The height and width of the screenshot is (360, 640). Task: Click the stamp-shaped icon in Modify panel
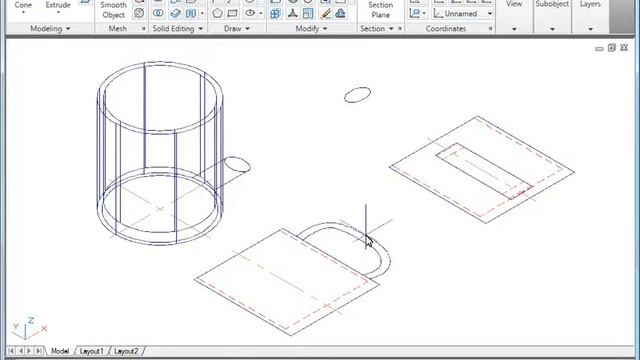pyautogui.click(x=340, y=13)
